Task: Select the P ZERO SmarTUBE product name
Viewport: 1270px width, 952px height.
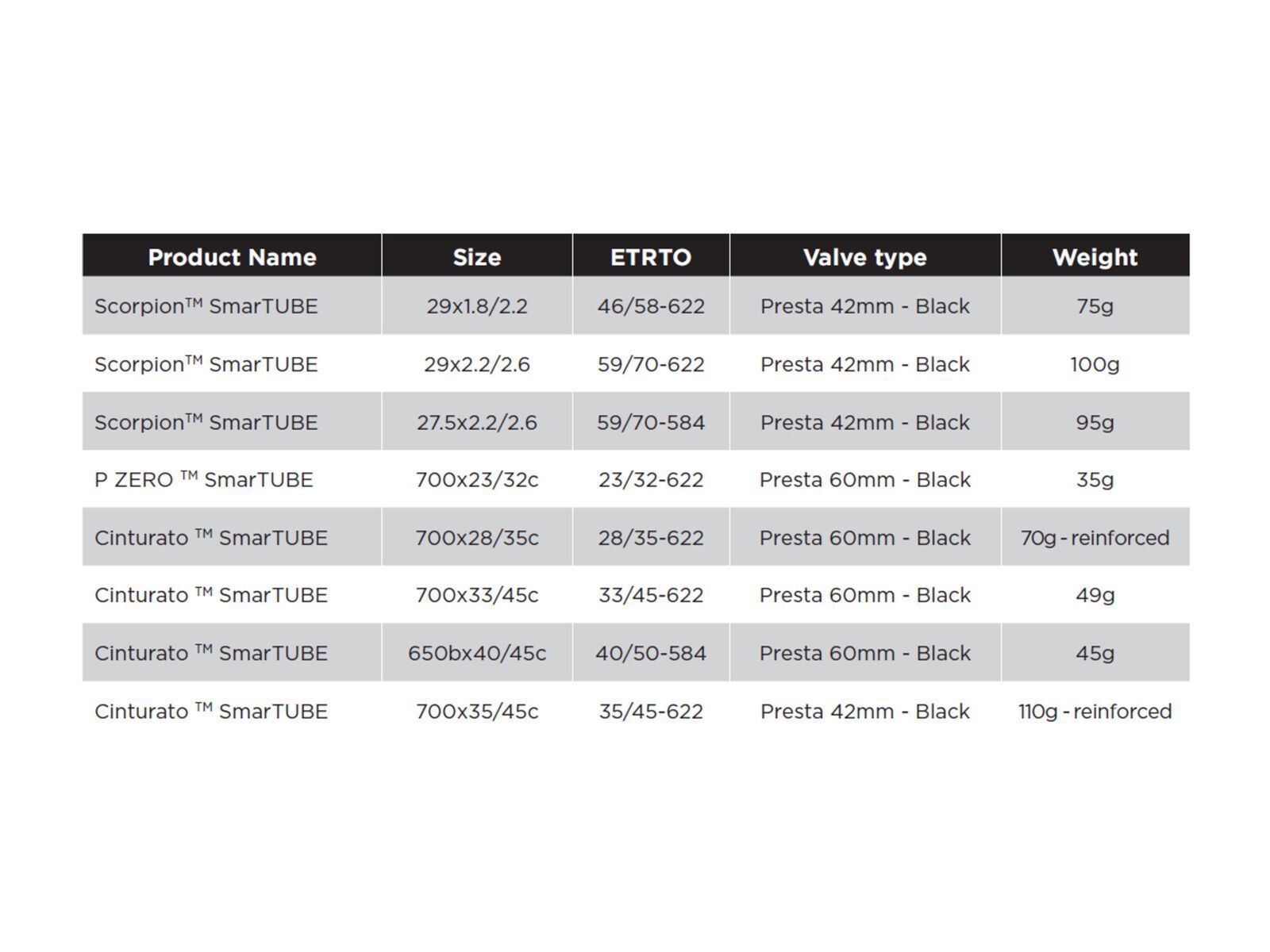Action: pos(204,480)
